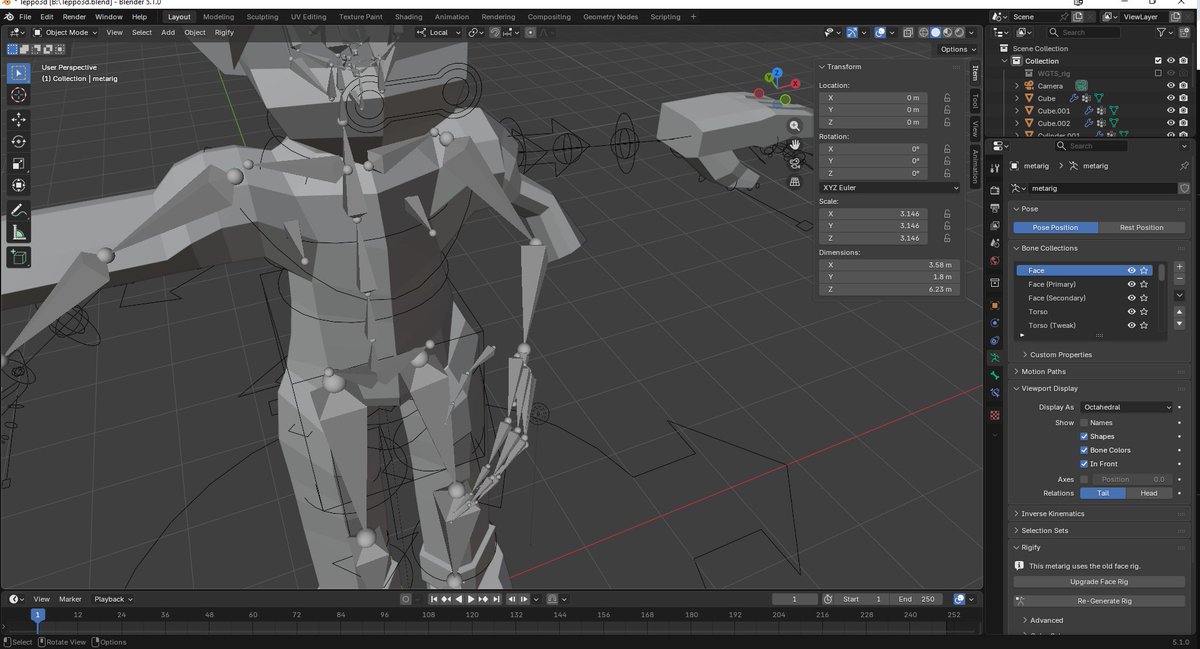The width and height of the screenshot is (1200, 649).
Task: Hide the Face bone collection eye
Action: 1131,271
